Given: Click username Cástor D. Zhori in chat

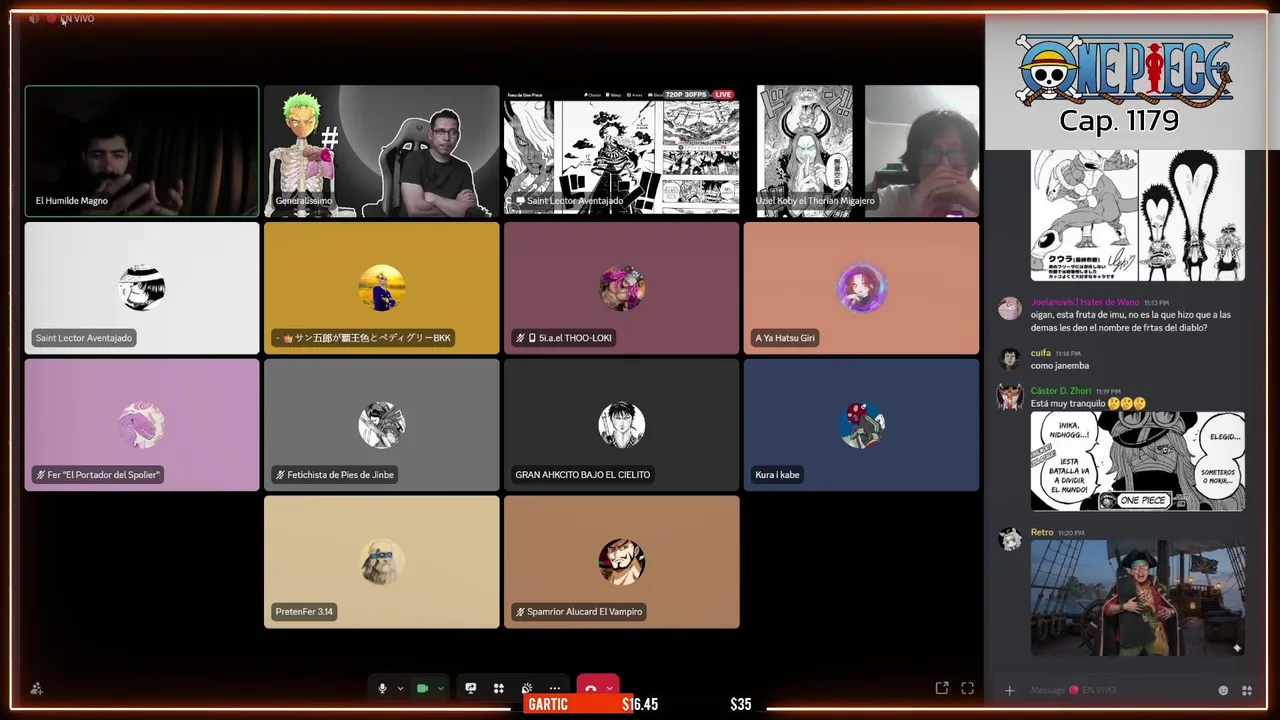Looking at the screenshot, I should (x=1061, y=391).
